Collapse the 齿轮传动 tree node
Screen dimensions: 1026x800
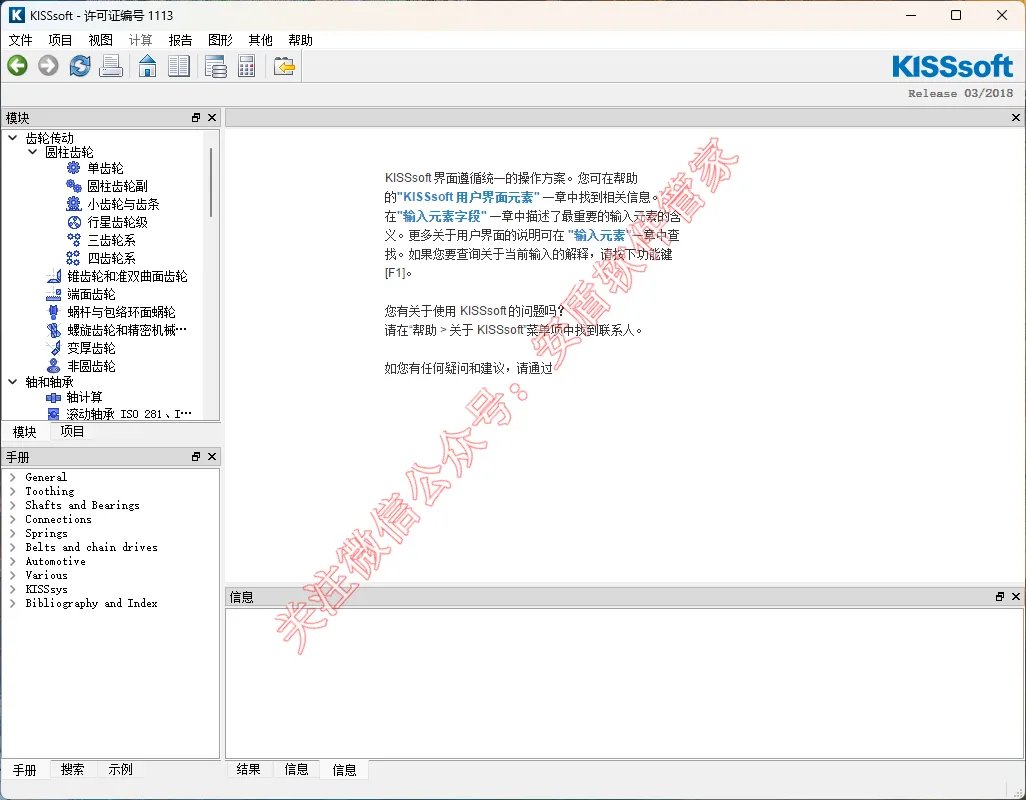[x=12, y=138]
